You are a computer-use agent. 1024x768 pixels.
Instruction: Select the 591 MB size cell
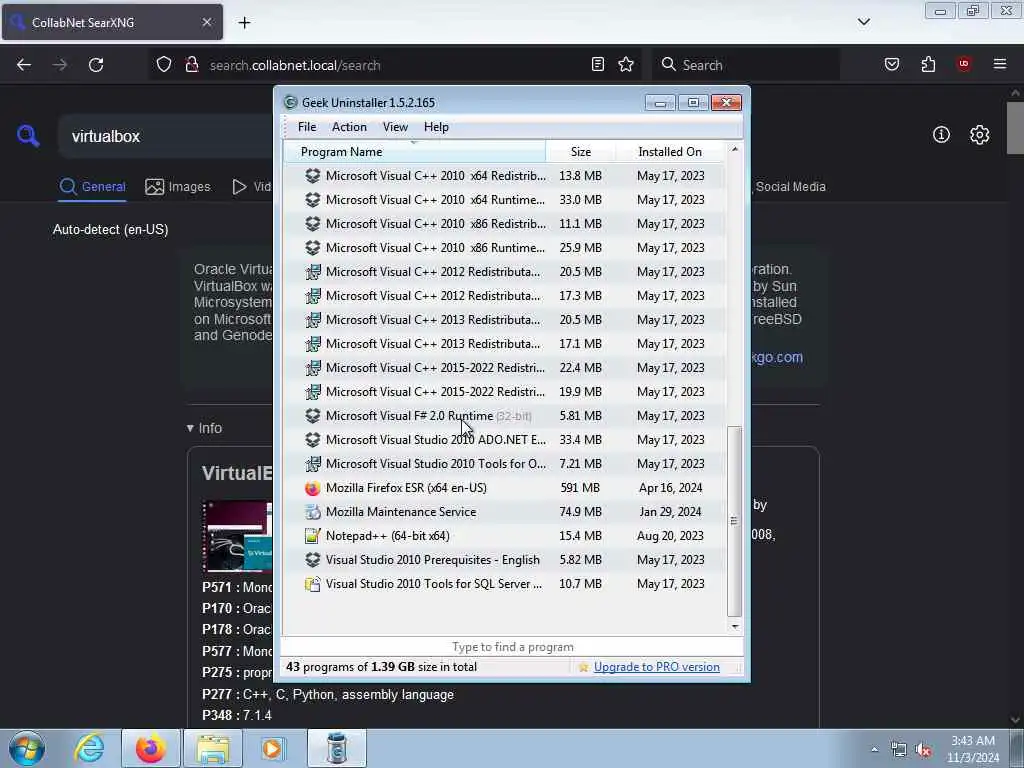click(x=580, y=488)
